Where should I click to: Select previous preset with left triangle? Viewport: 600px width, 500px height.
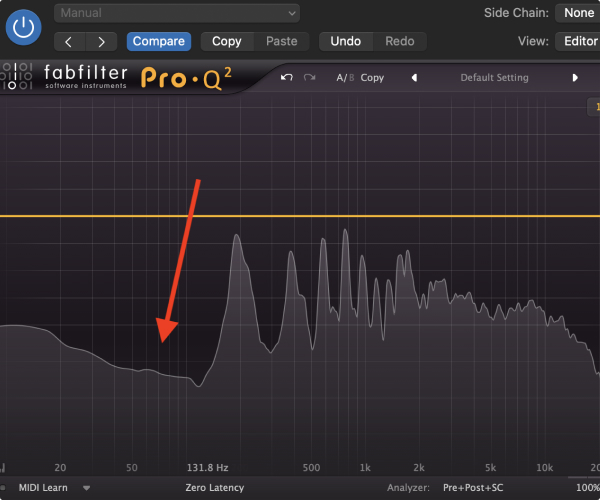click(414, 78)
